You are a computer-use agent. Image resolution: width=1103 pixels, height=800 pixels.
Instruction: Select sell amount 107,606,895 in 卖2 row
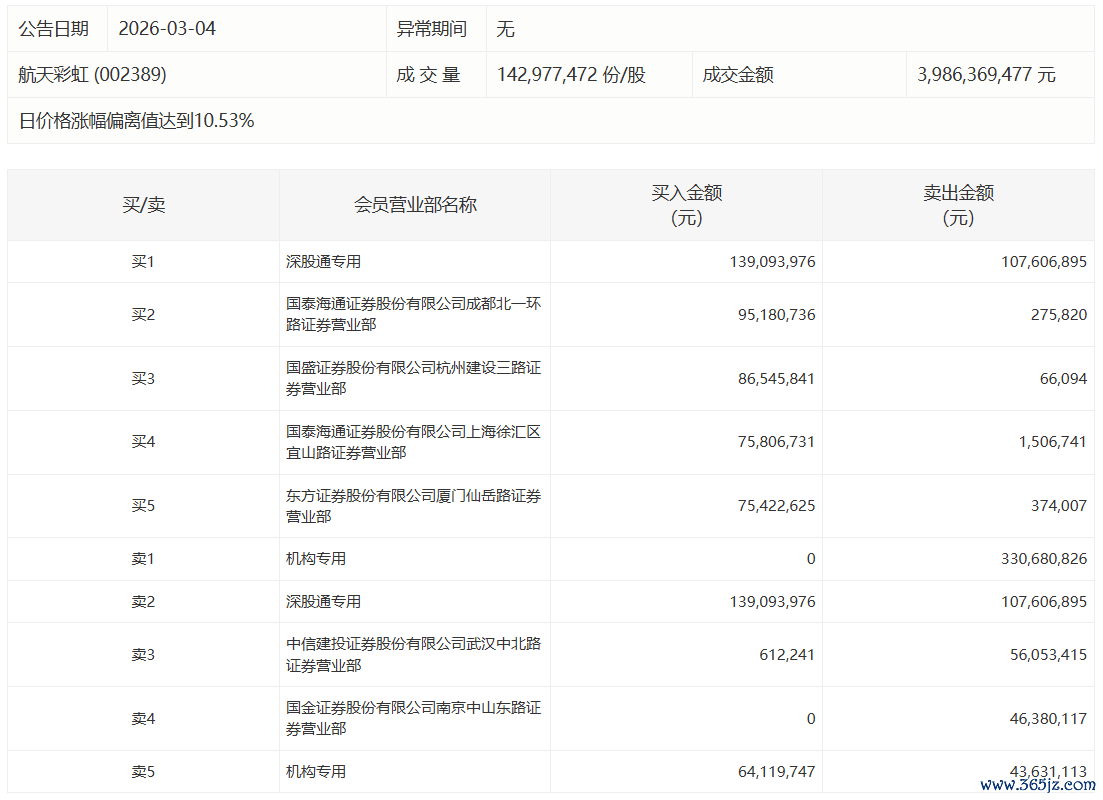tap(1044, 602)
